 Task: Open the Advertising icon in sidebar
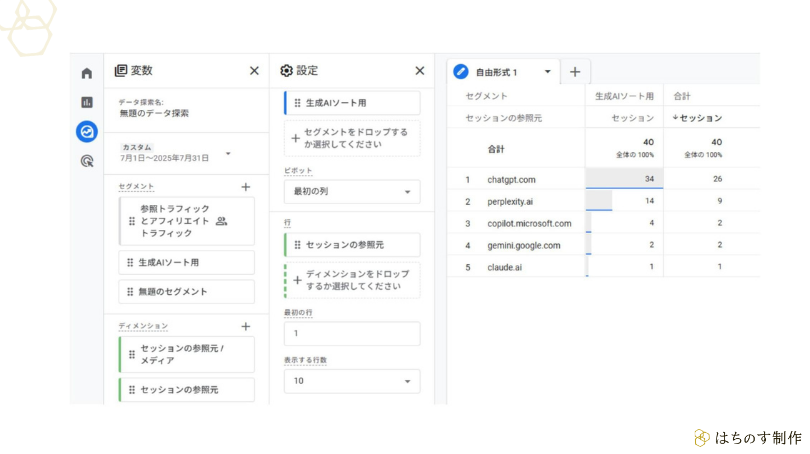point(87,161)
